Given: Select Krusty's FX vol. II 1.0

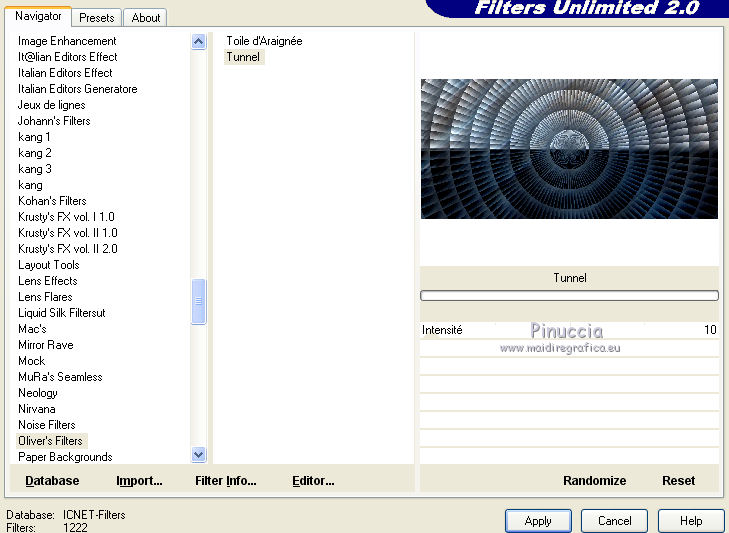Looking at the screenshot, I should (67, 233).
